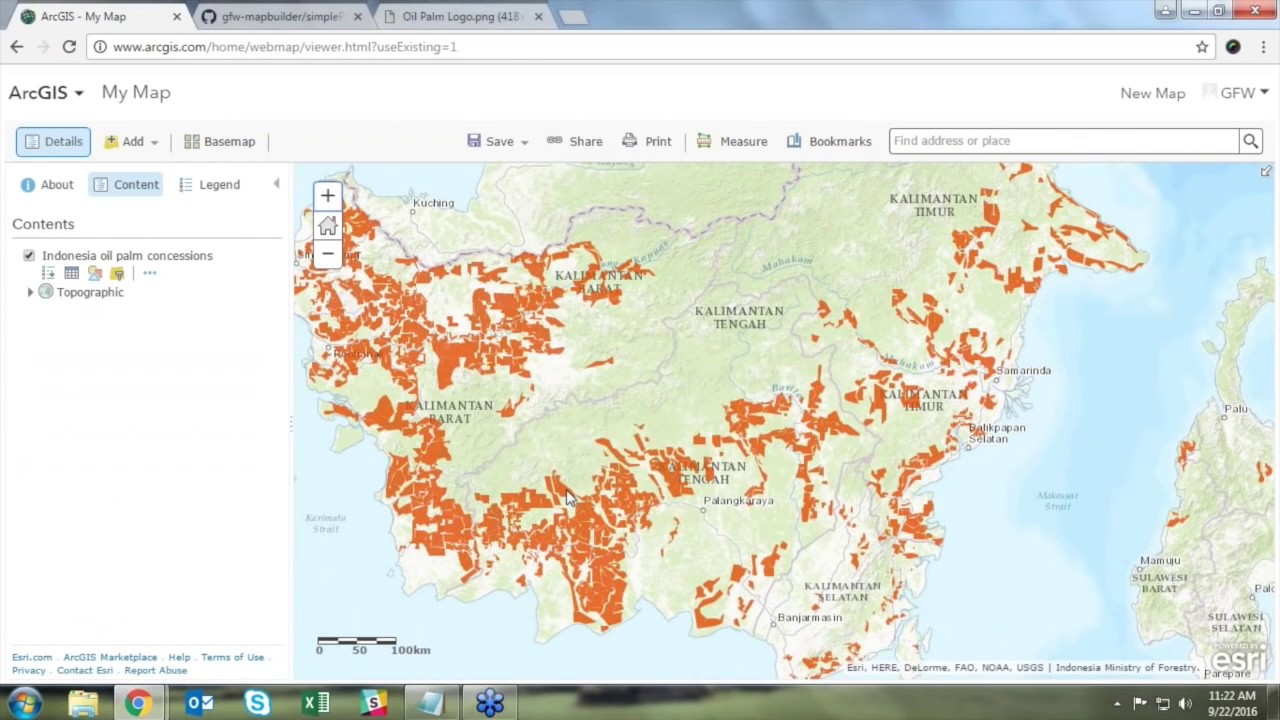Switch to the About tab
1280x720 pixels.
pyautogui.click(x=47, y=185)
